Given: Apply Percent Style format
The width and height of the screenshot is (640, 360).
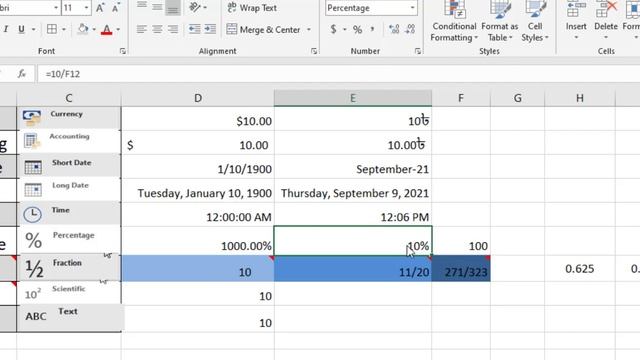Looking at the screenshot, I should tap(358, 29).
